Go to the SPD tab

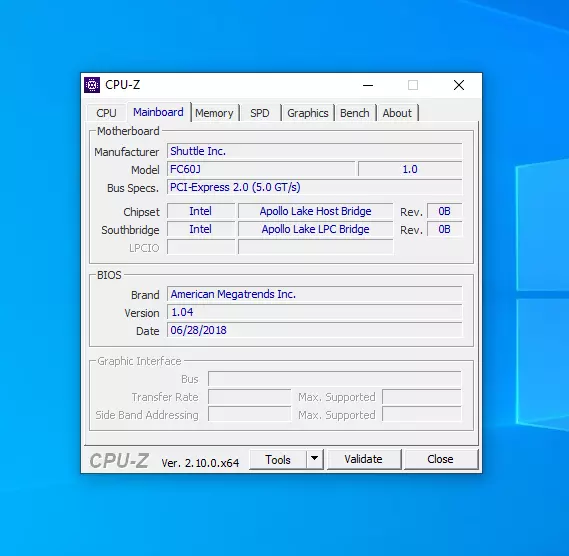click(260, 113)
